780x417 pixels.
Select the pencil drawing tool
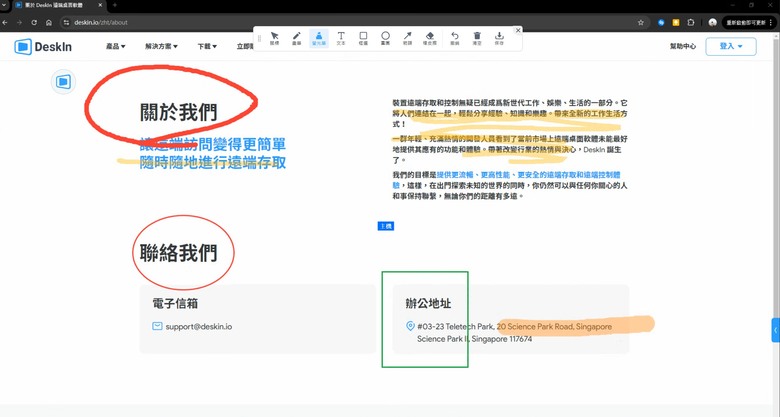296,38
